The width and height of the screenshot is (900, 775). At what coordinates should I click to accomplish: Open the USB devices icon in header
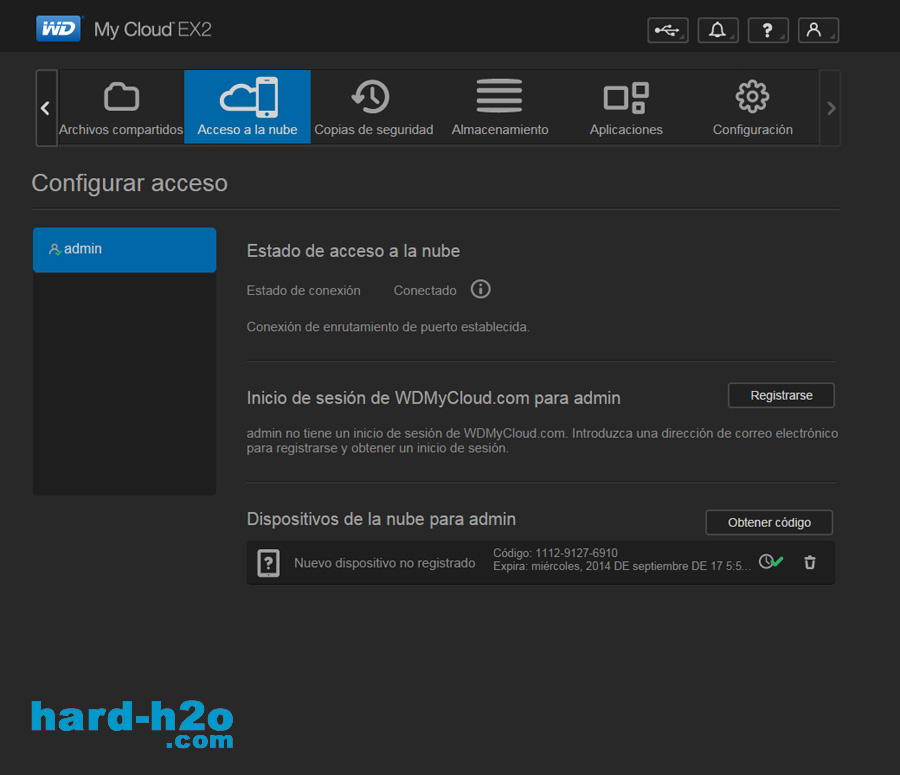point(668,30)
